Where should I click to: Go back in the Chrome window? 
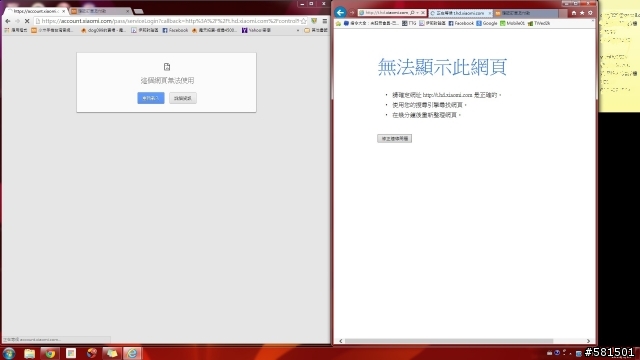tap(8, 21)
